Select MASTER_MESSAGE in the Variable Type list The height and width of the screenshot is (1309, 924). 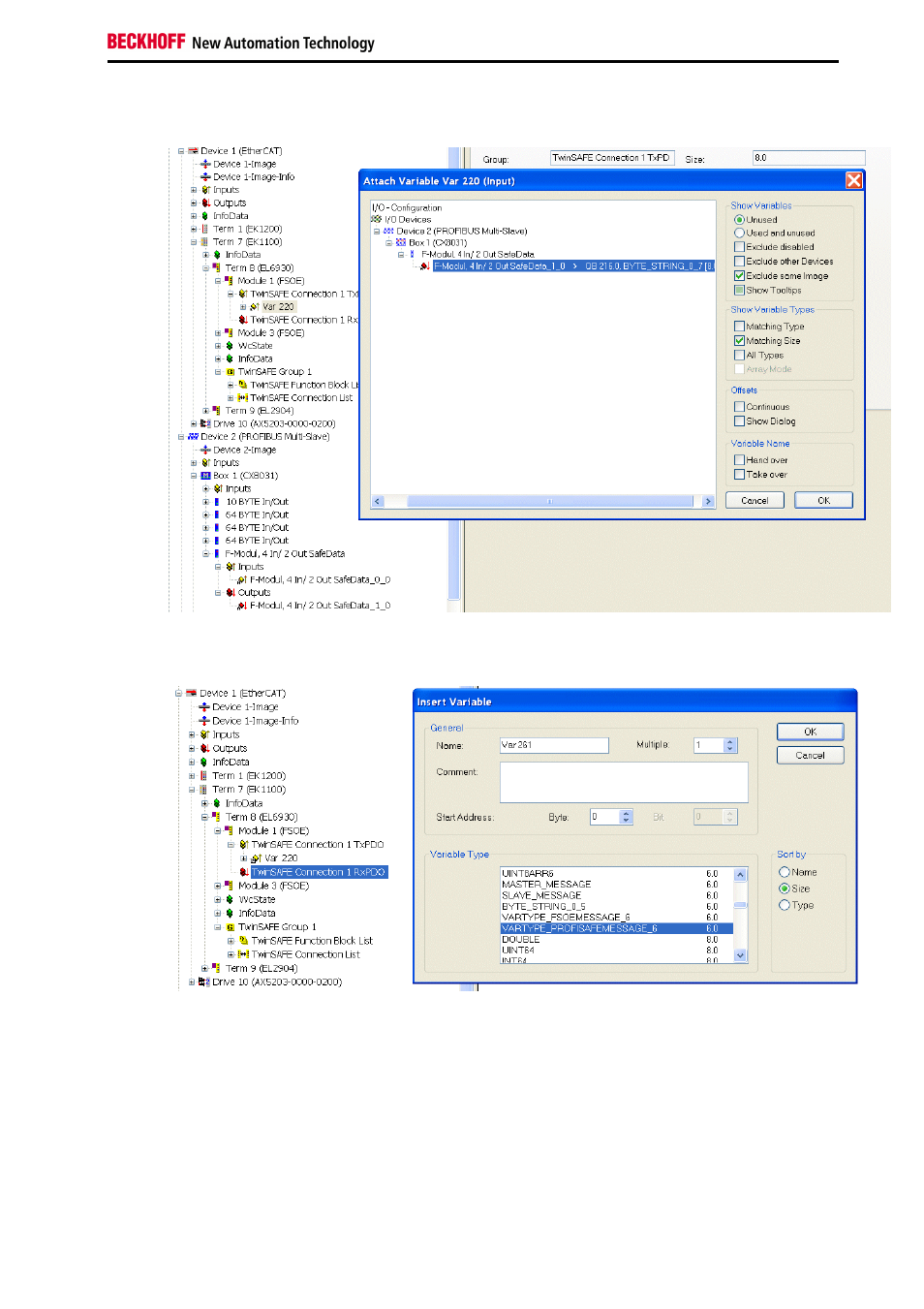coord(617,884)
